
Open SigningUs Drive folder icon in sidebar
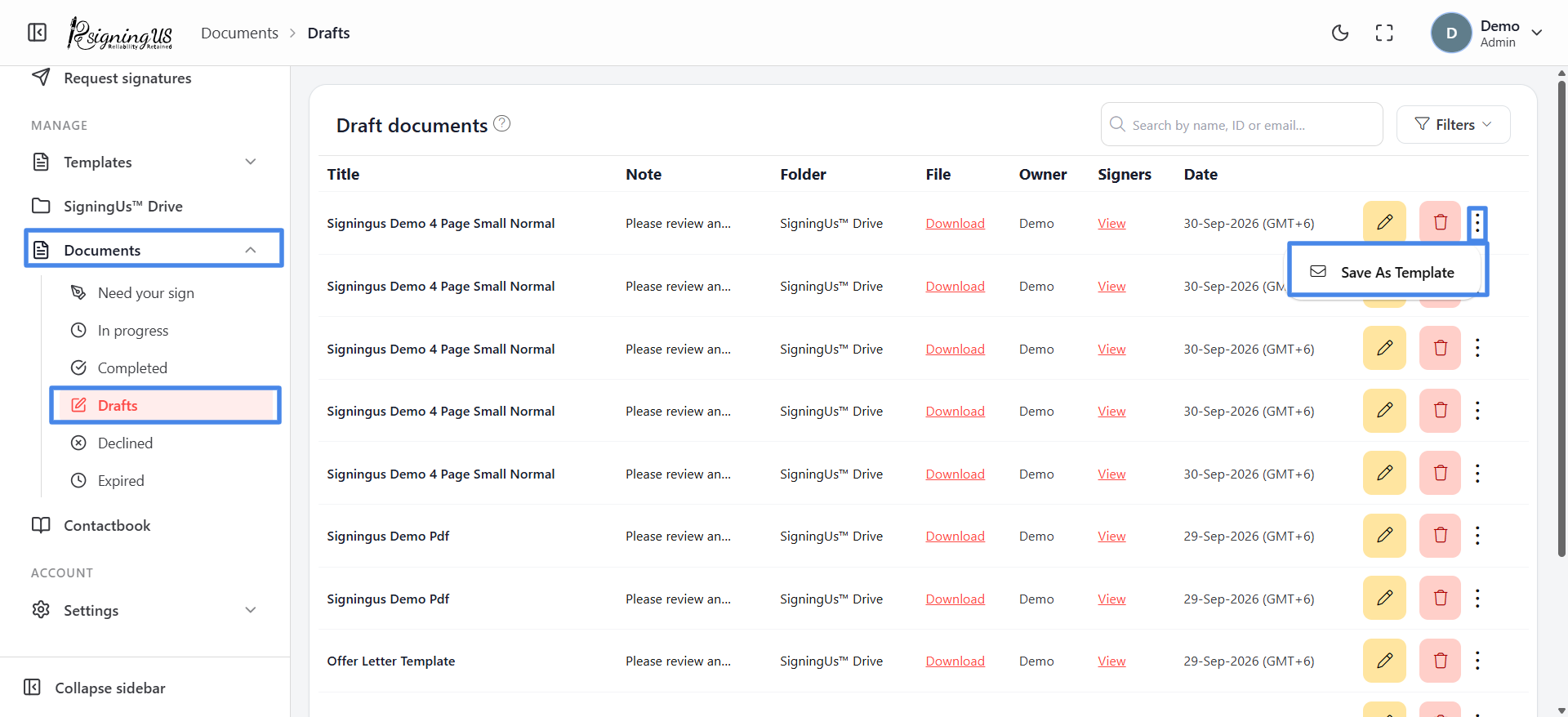coord(41,206)
